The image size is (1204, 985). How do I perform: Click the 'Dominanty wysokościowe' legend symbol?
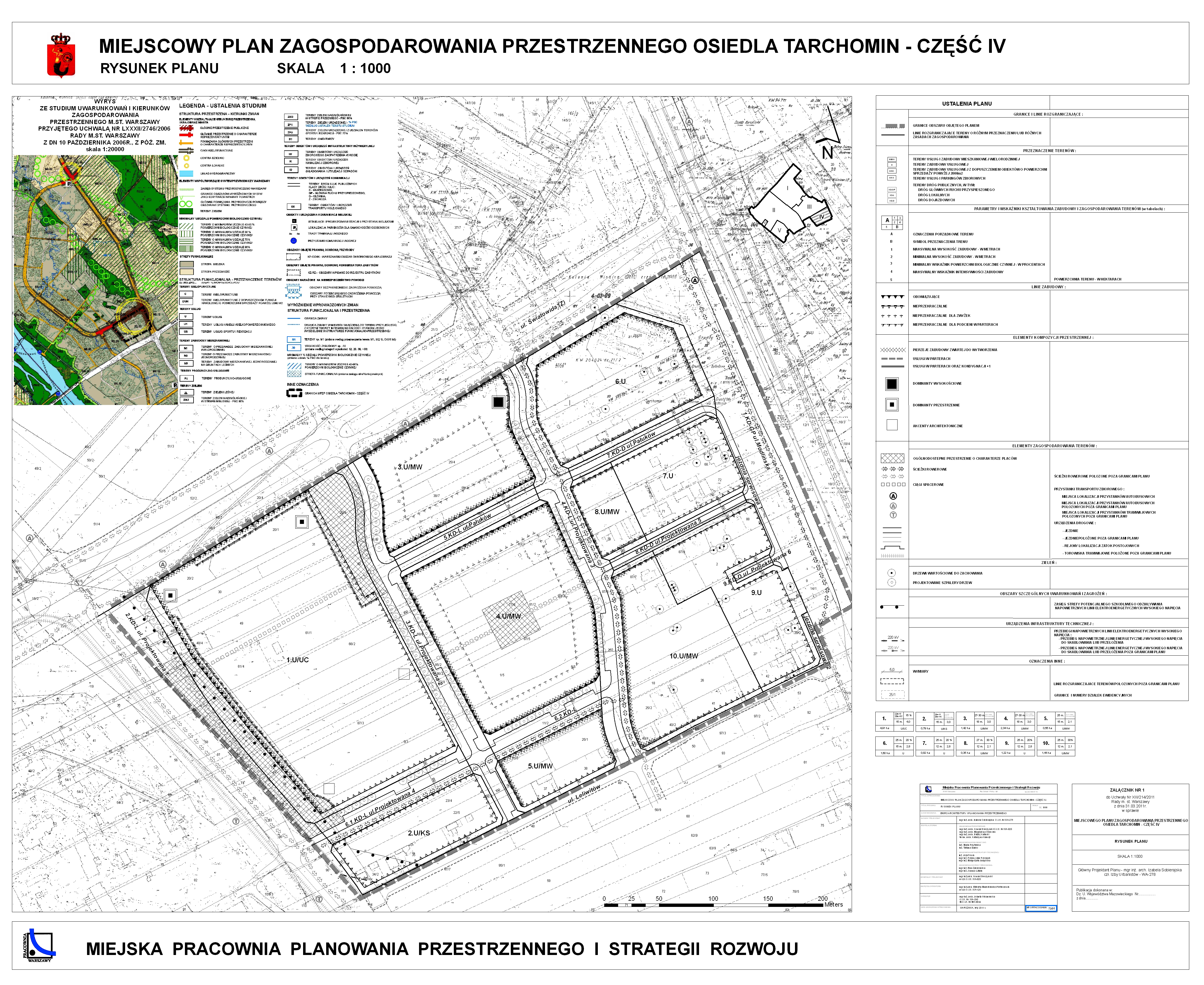coord(892,384)
